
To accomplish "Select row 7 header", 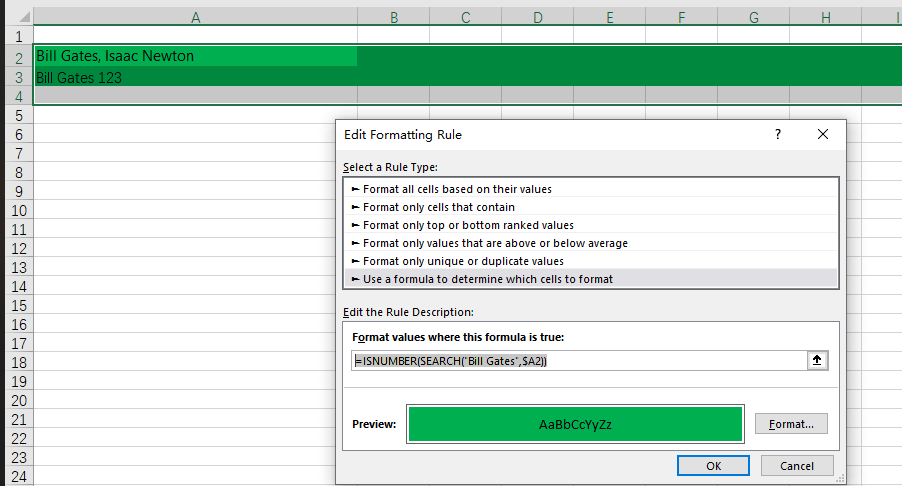I will [19, 154].
